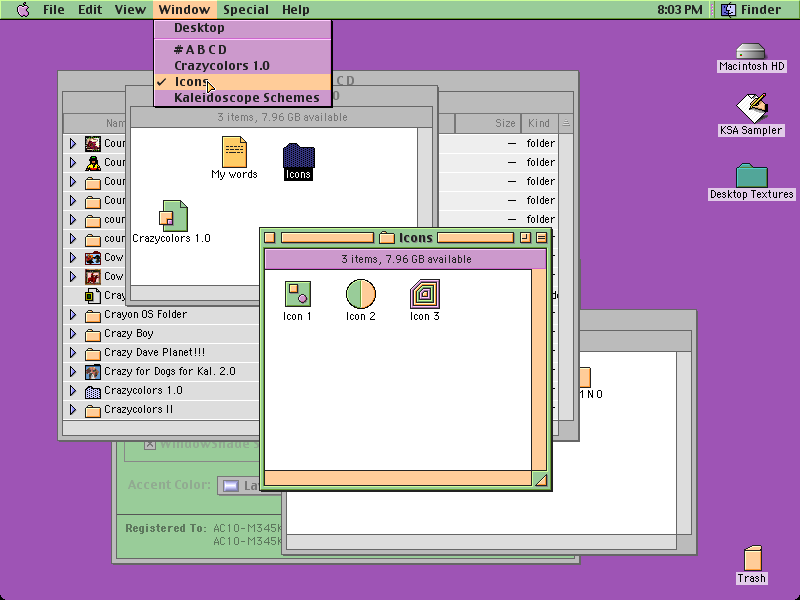The width and height of the screenshot is (800, 600).
Task: Click the Crazy Boy row name
Action: tap(129, 334)
